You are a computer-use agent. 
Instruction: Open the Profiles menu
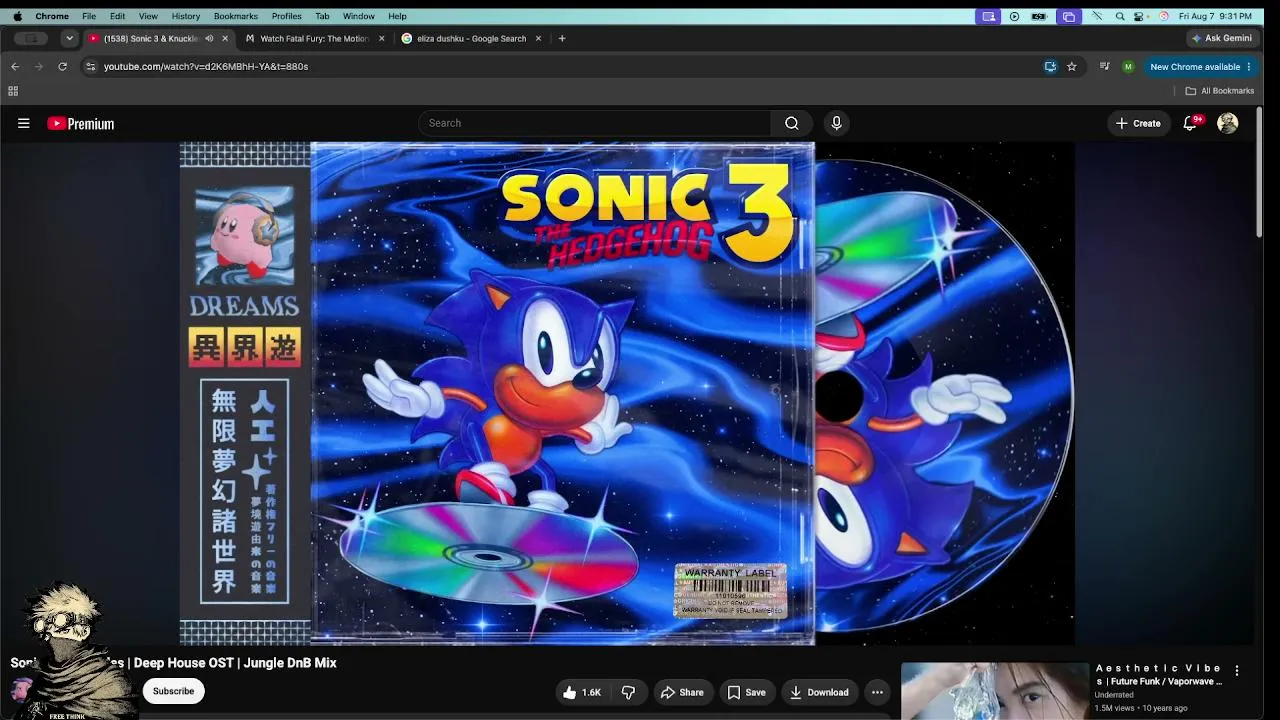coord(287,16)
